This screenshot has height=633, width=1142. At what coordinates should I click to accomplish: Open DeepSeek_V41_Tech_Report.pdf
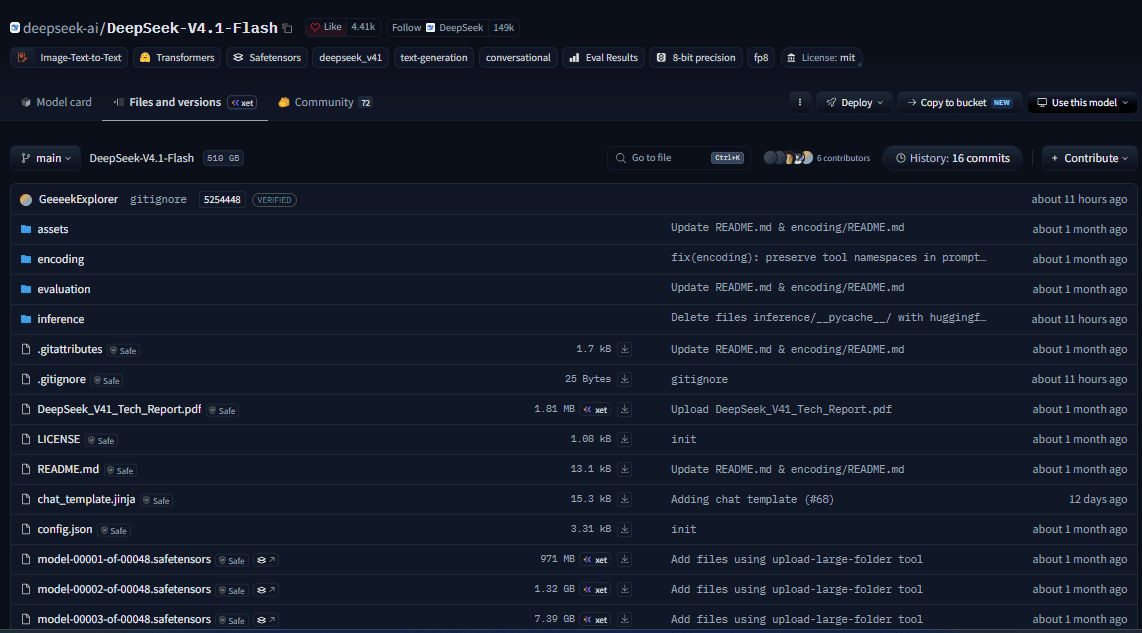(119, 409)
